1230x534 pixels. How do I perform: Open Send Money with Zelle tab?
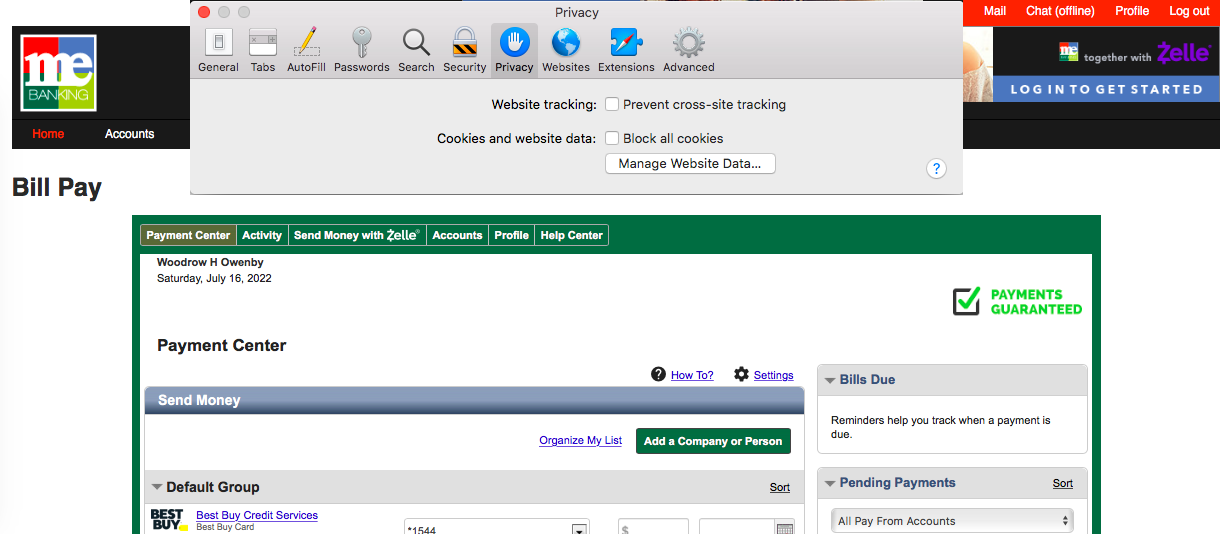point(357,235)
